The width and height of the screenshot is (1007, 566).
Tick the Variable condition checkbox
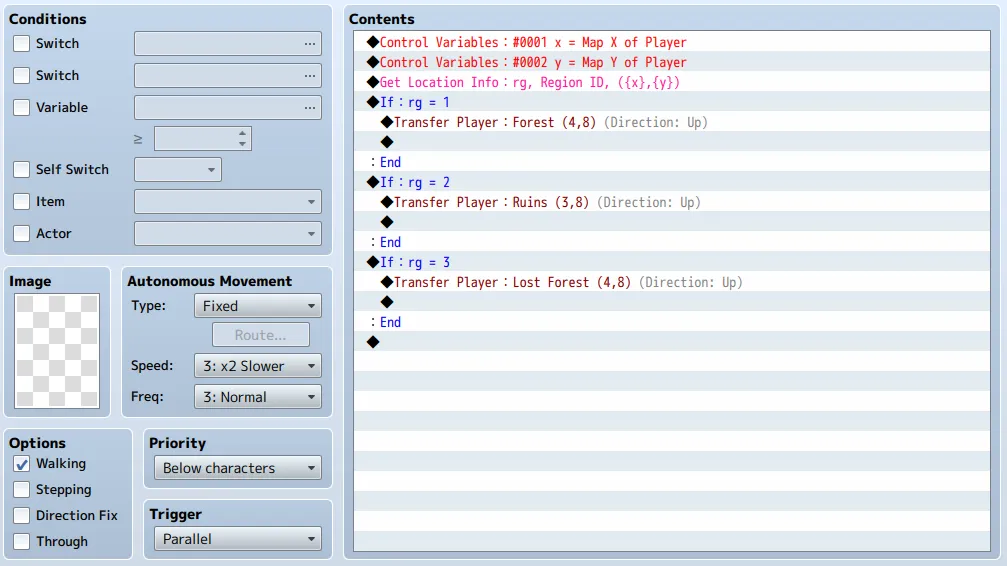(21, 107)
